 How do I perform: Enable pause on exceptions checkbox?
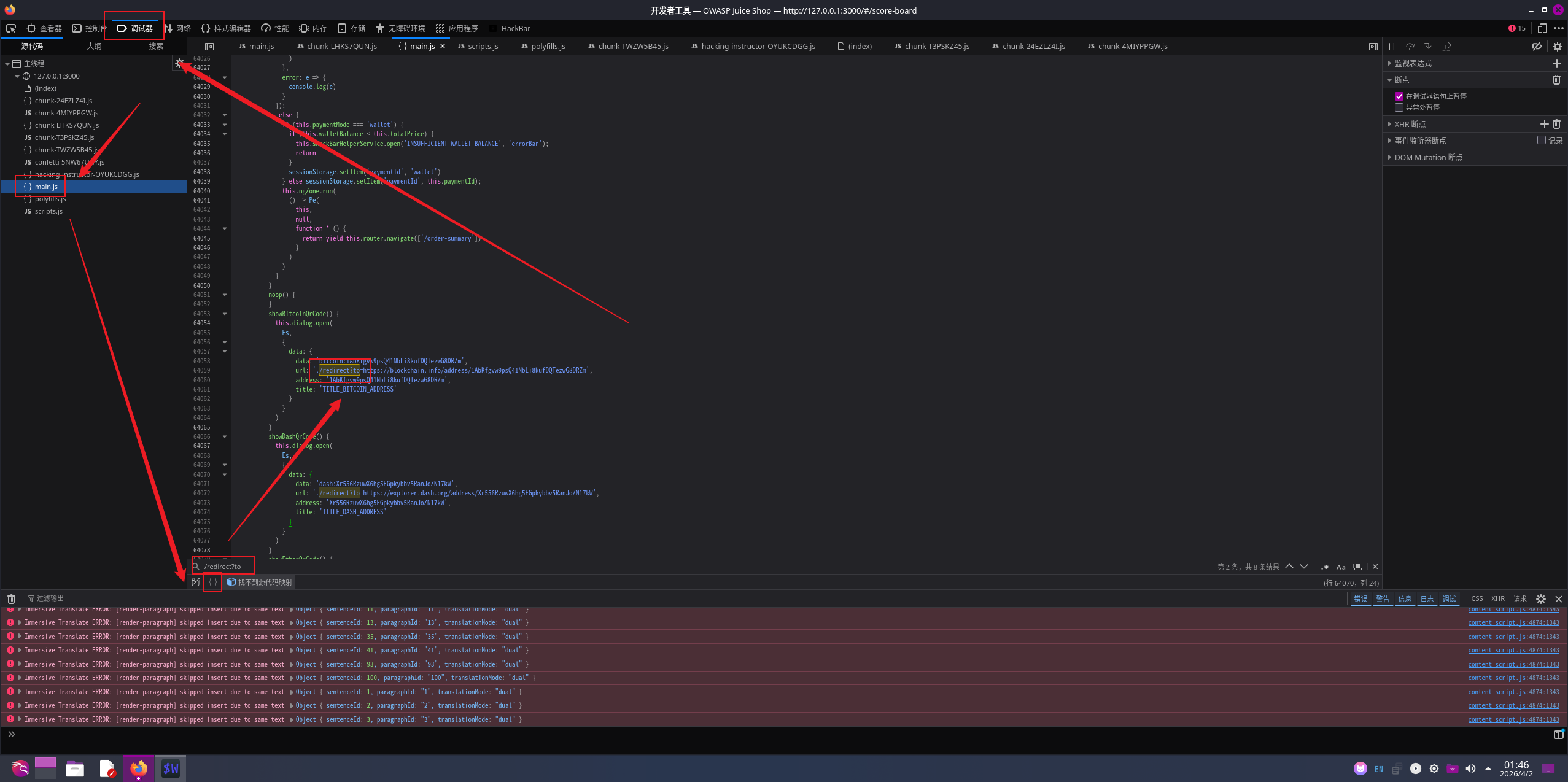[x=1399, y=107]
